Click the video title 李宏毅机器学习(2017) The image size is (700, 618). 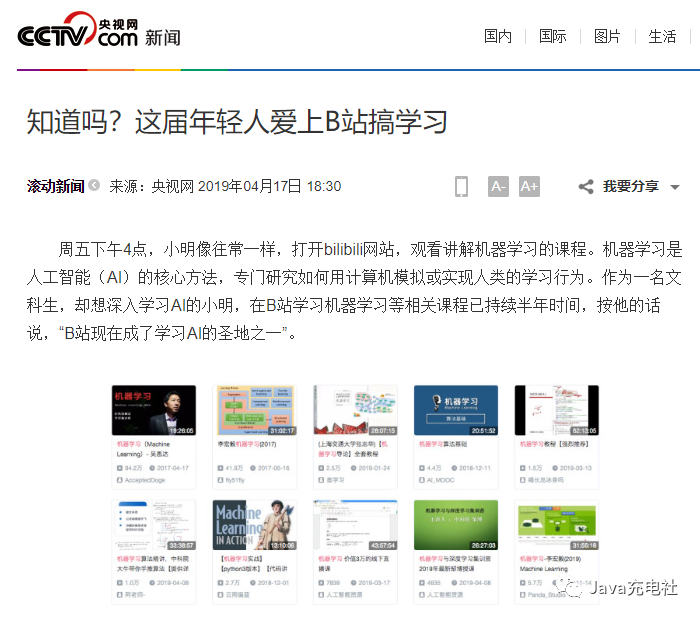click(x=247, y=444)
